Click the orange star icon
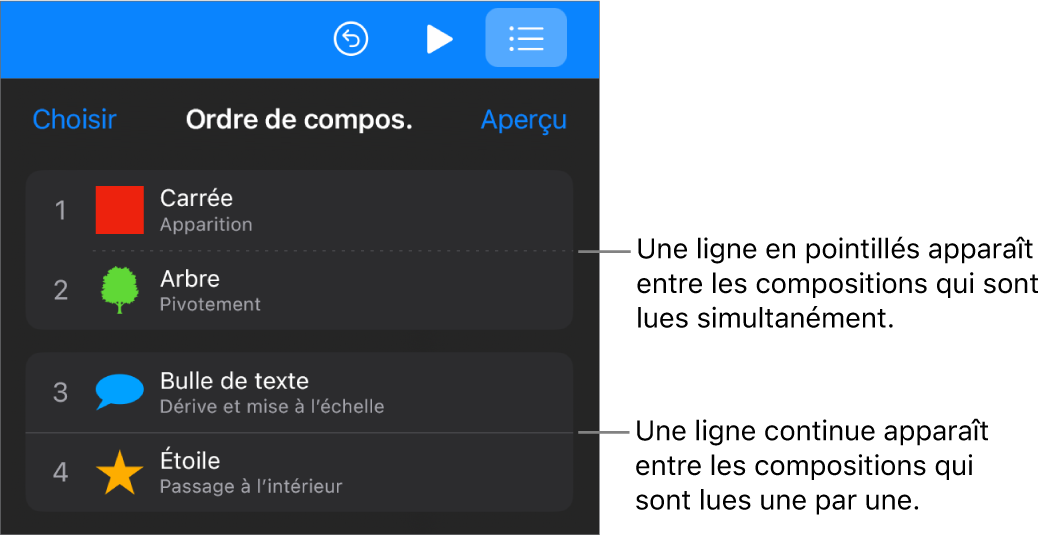The width and height of the screenshot is (1056, 535). [x=119, y=472]
